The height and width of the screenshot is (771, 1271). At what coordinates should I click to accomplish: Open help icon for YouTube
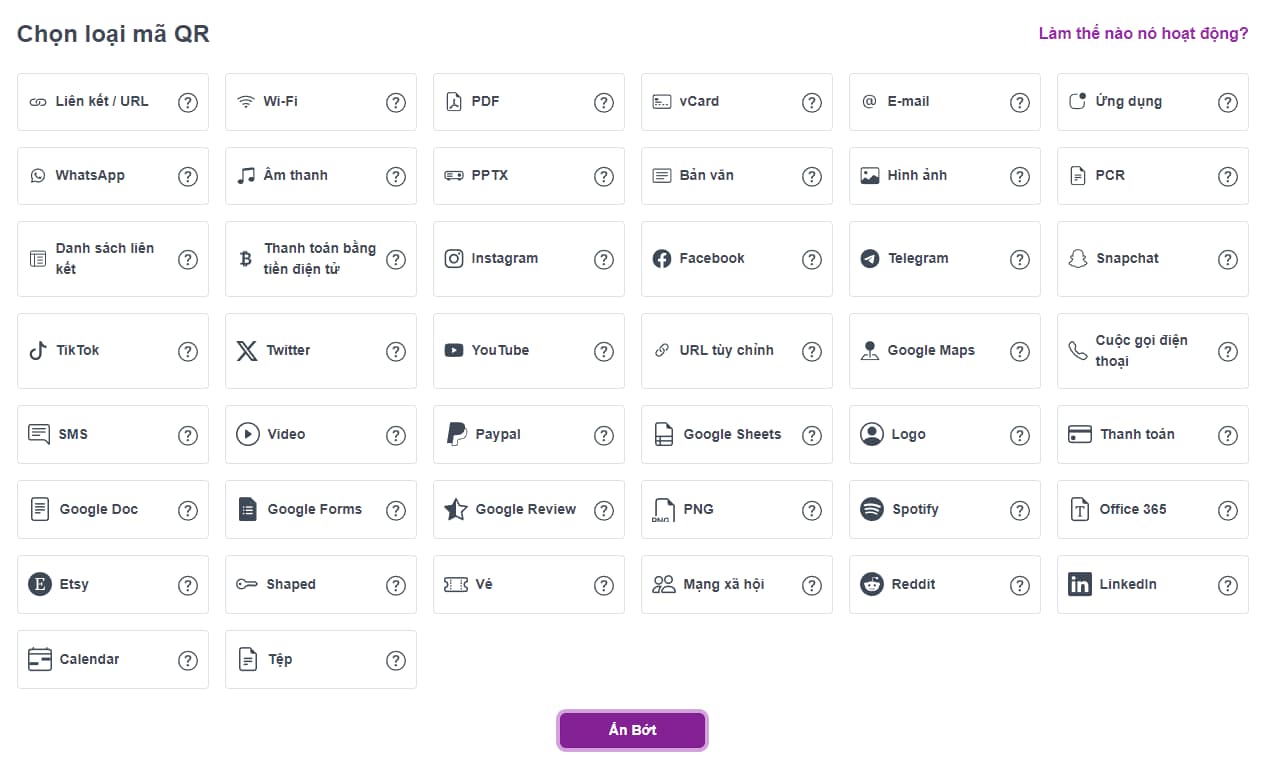[x=604, y=351]
